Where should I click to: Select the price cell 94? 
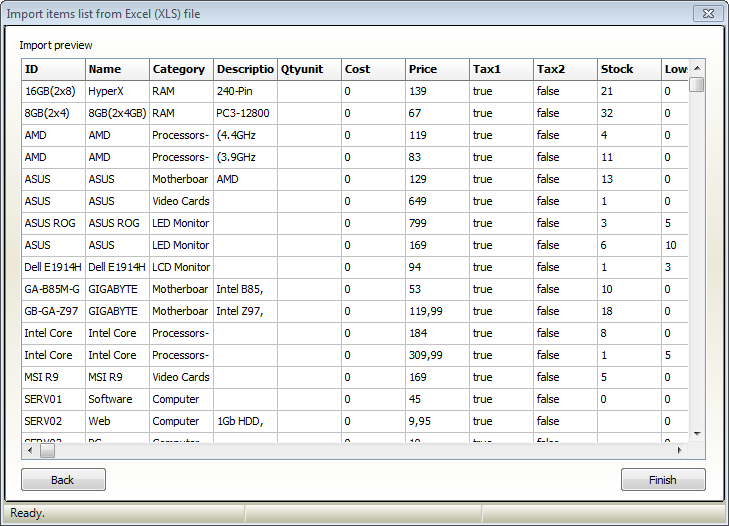point(437,267)
